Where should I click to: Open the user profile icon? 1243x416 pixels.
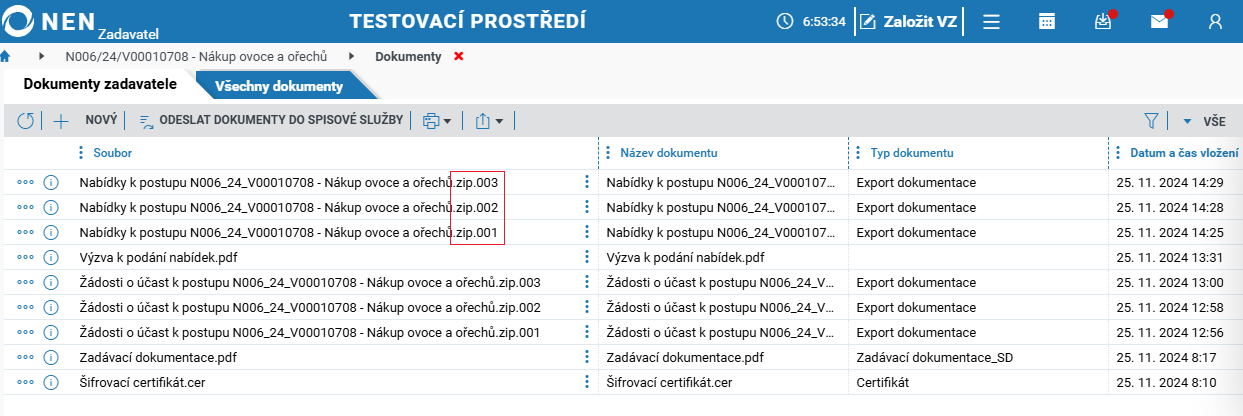1216,22
